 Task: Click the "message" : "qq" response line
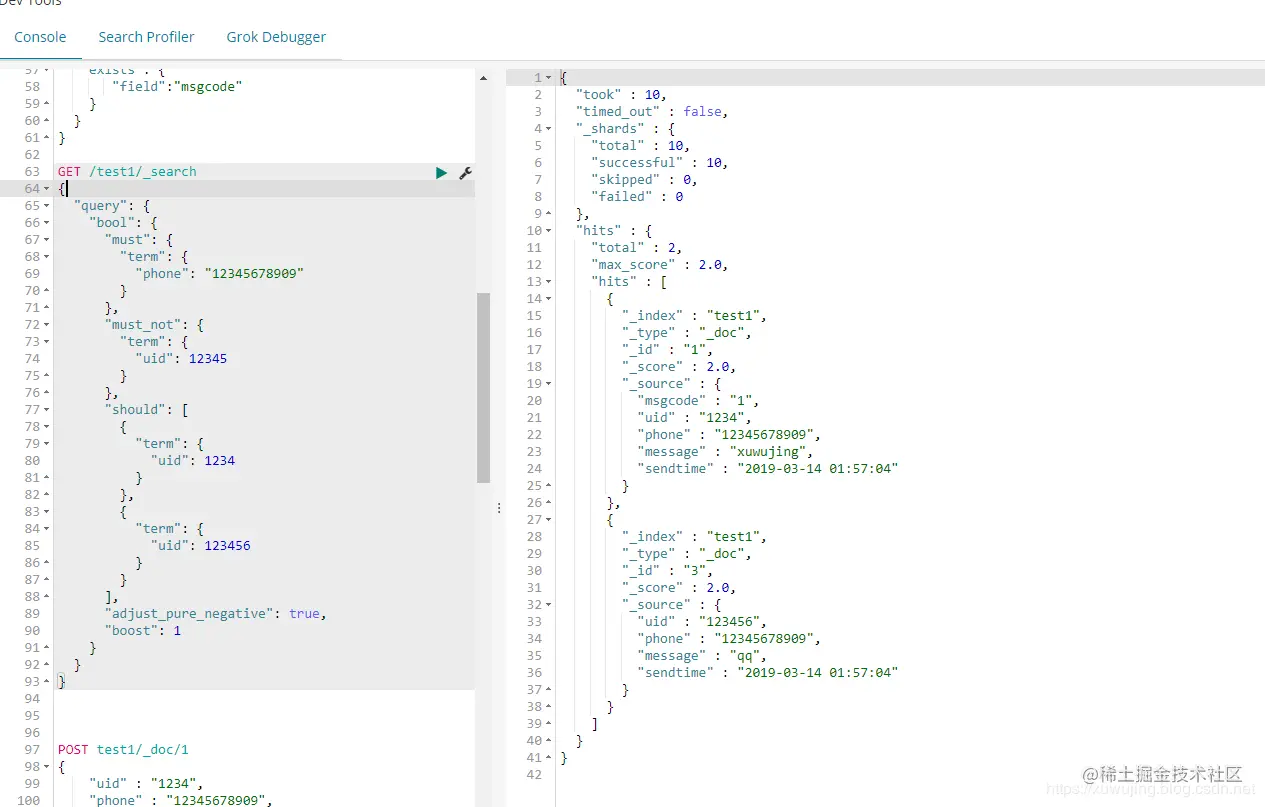701,656
